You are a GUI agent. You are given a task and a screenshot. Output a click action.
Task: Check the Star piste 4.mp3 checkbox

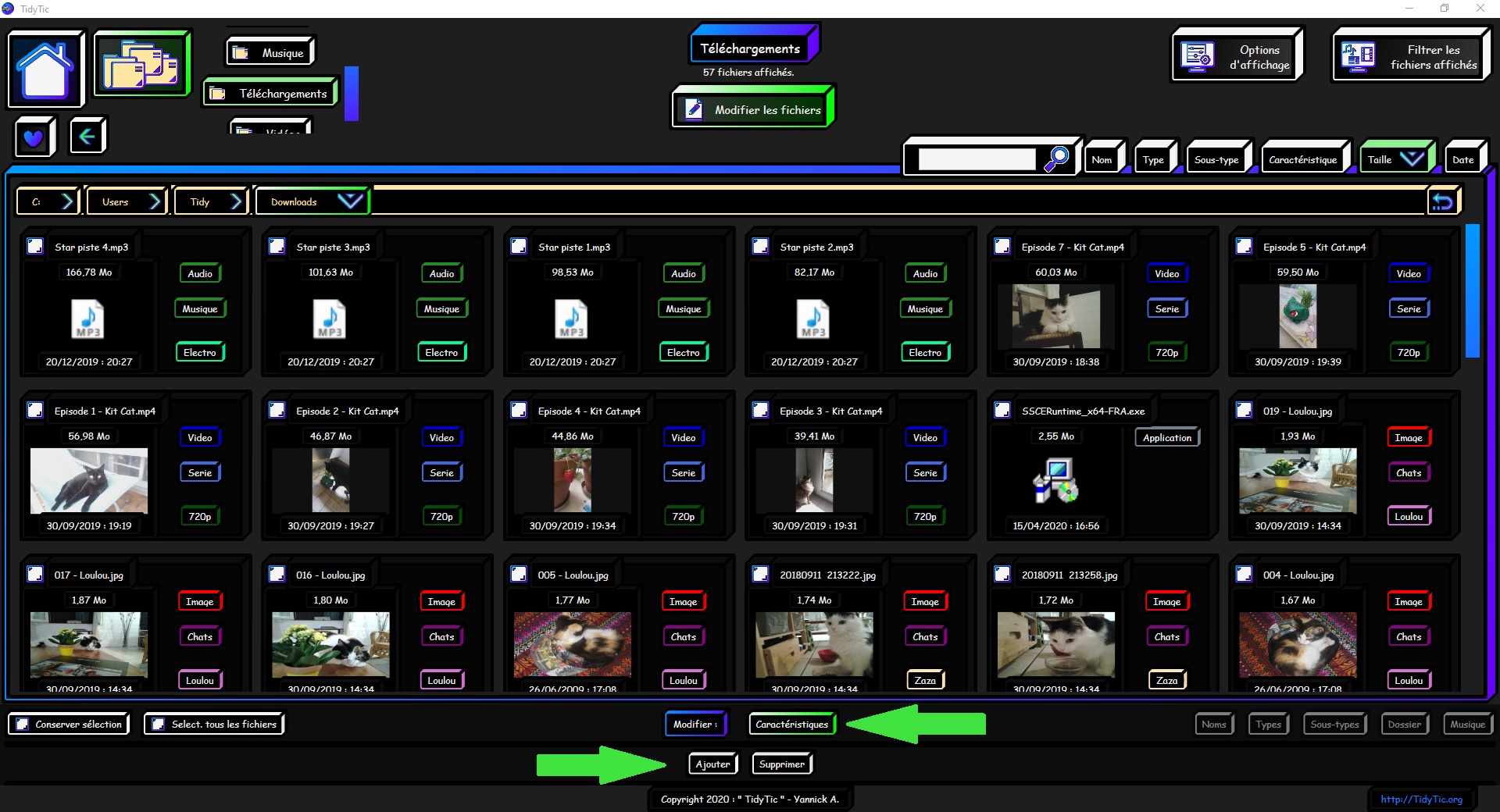coord(35,247)
